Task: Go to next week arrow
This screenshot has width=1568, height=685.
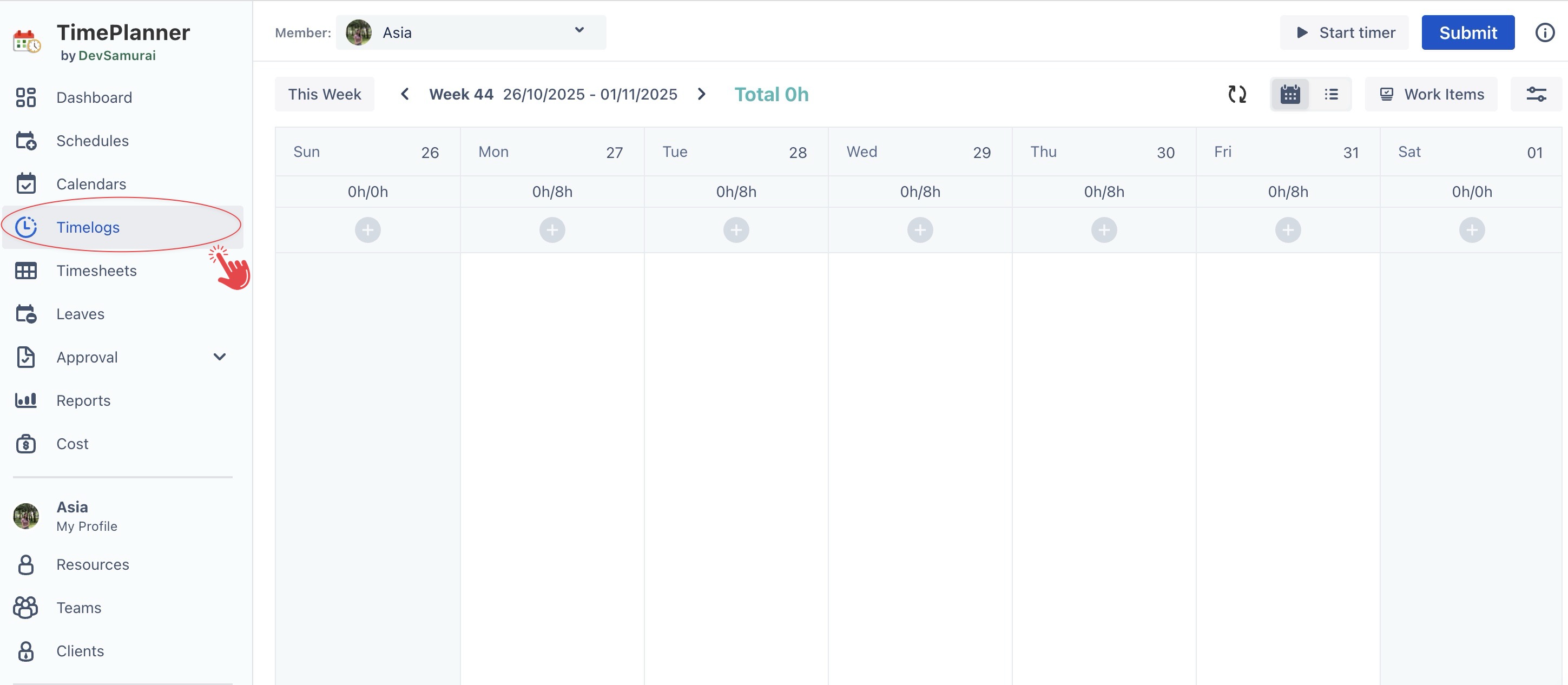Action: 701,94
